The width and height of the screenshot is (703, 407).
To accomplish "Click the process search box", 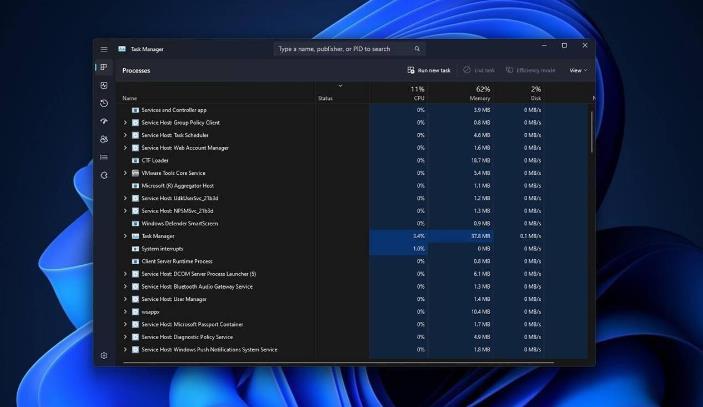I will [349, 48].
